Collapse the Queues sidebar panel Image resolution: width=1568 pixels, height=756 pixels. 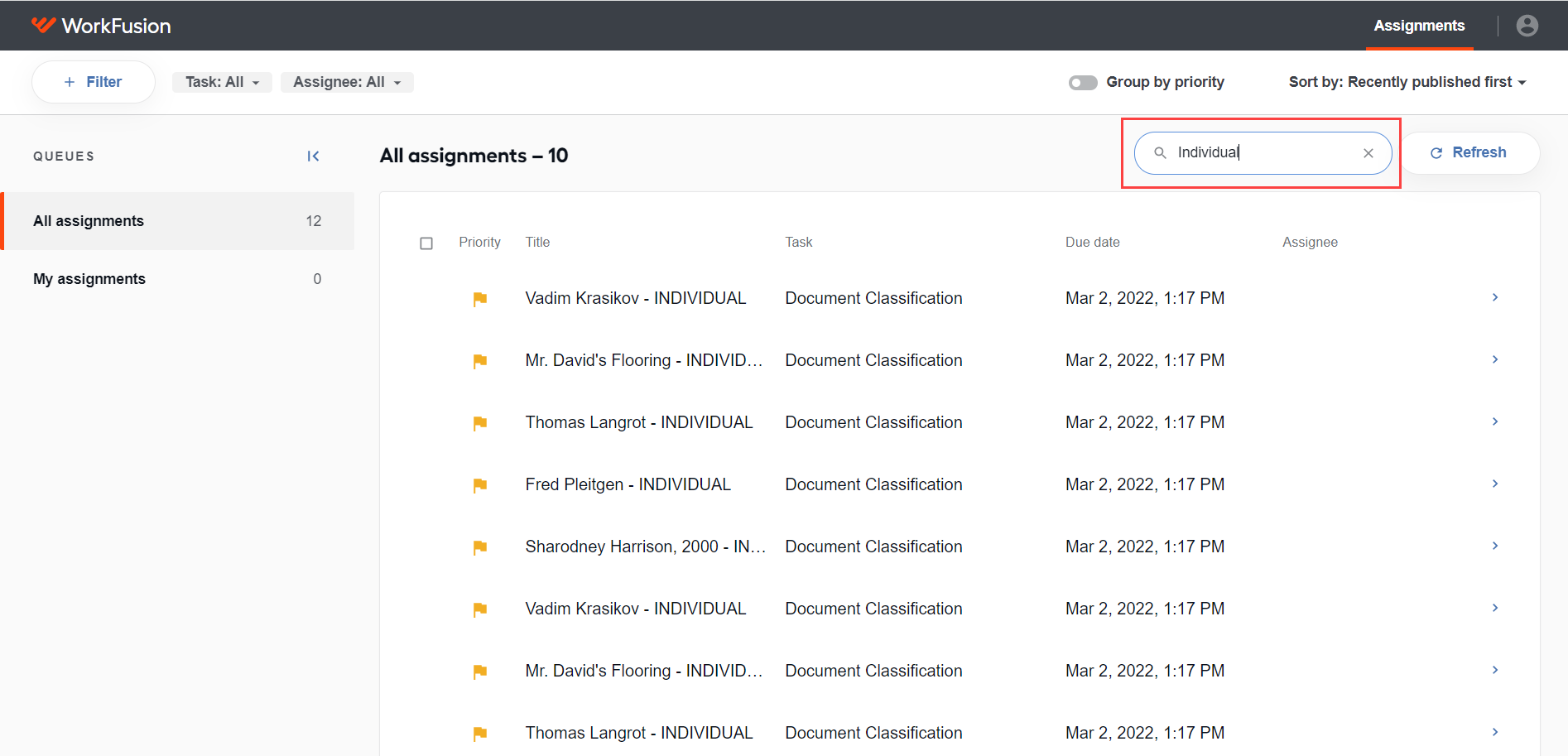(x=313, y=156)
